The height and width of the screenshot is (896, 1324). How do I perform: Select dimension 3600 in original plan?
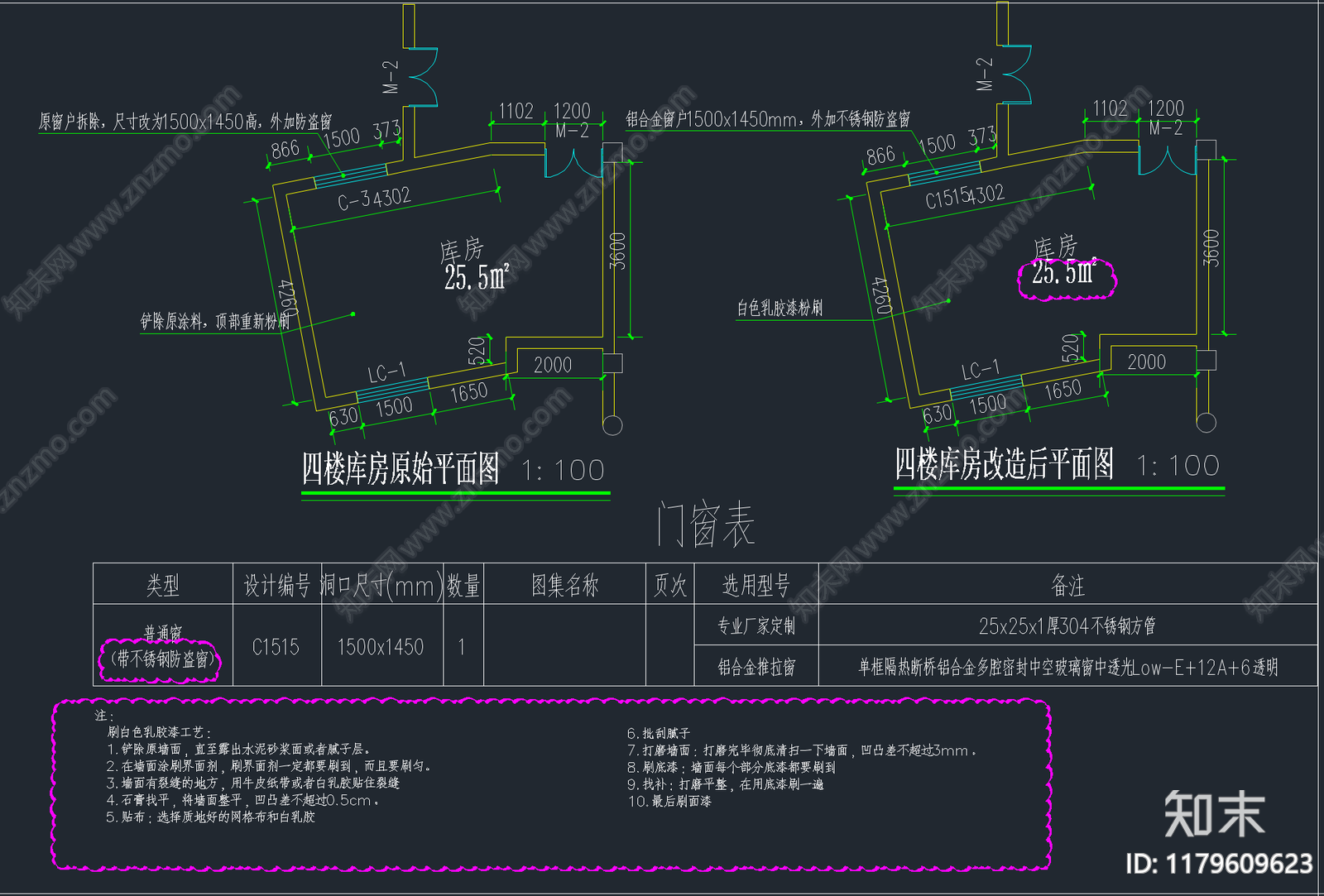[x=617, y=251]
